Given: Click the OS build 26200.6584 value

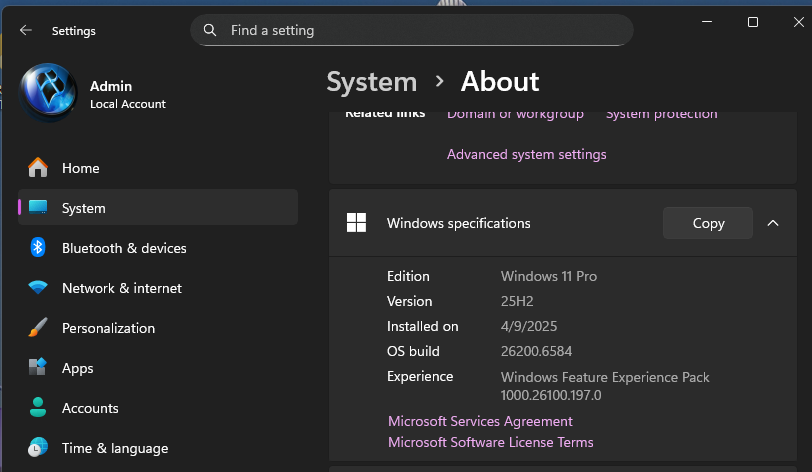Looking at the screenshot, I should (x=536, y=351).
